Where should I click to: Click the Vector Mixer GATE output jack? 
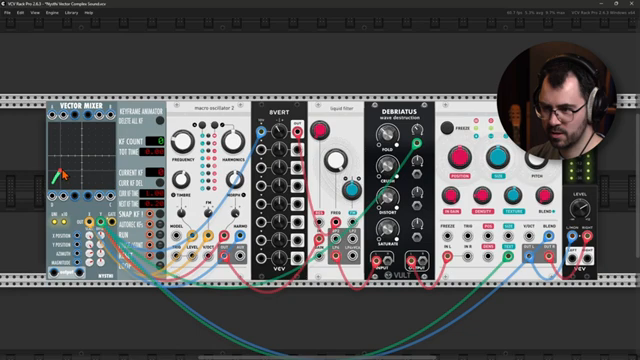click(x=111, y=222)
